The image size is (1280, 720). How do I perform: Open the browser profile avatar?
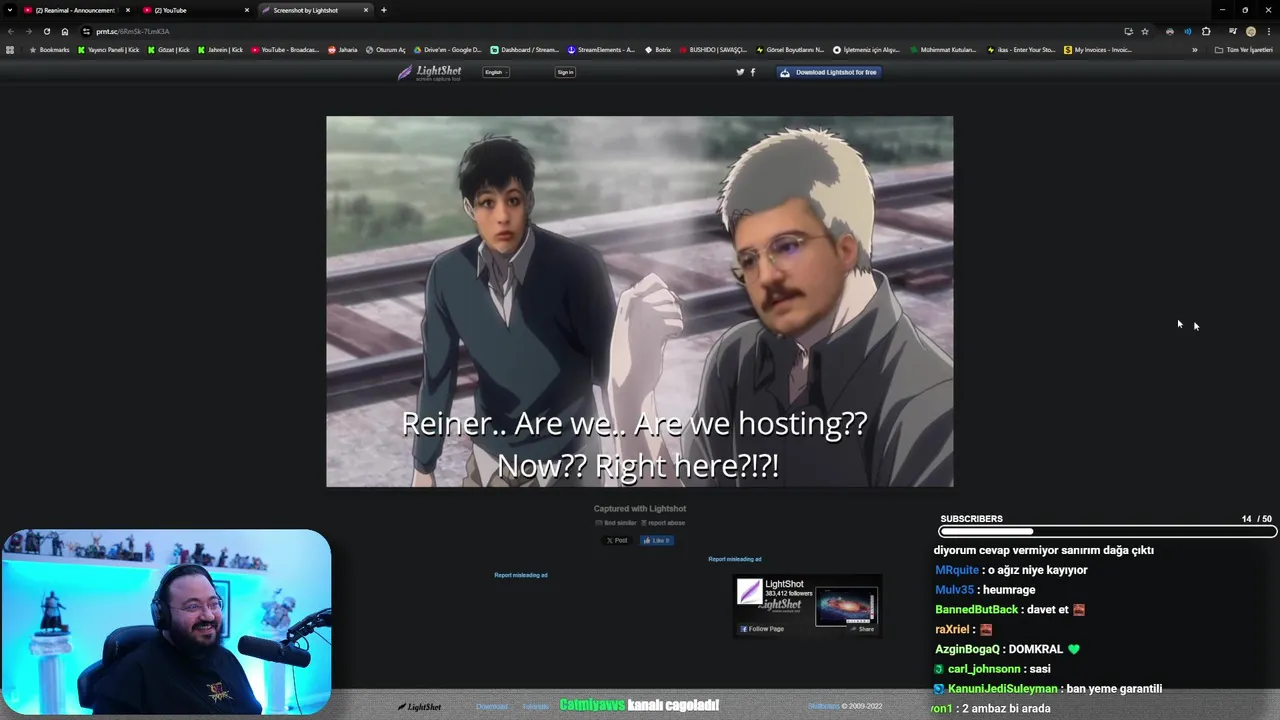pyautogui.click(x=1251, y=31)
